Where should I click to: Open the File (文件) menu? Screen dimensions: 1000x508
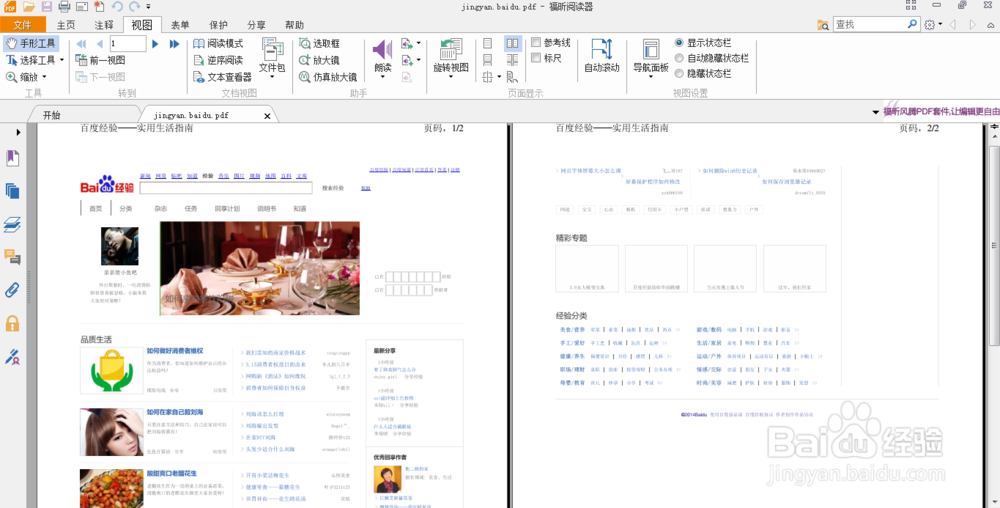coord(22,25)
